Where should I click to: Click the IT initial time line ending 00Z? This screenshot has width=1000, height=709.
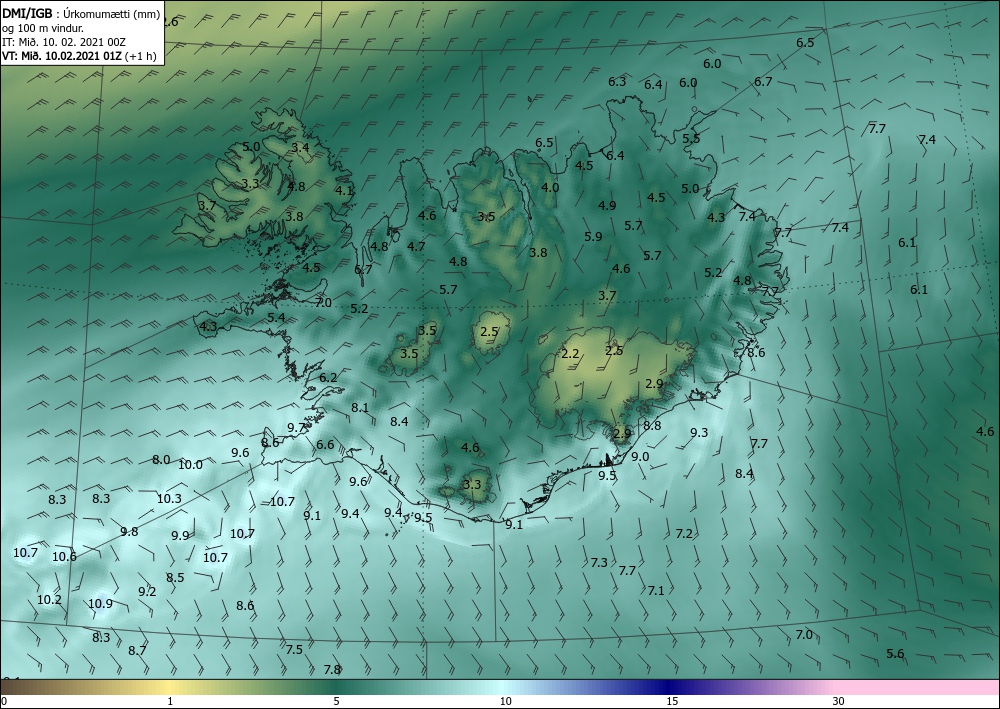[64, 42]
